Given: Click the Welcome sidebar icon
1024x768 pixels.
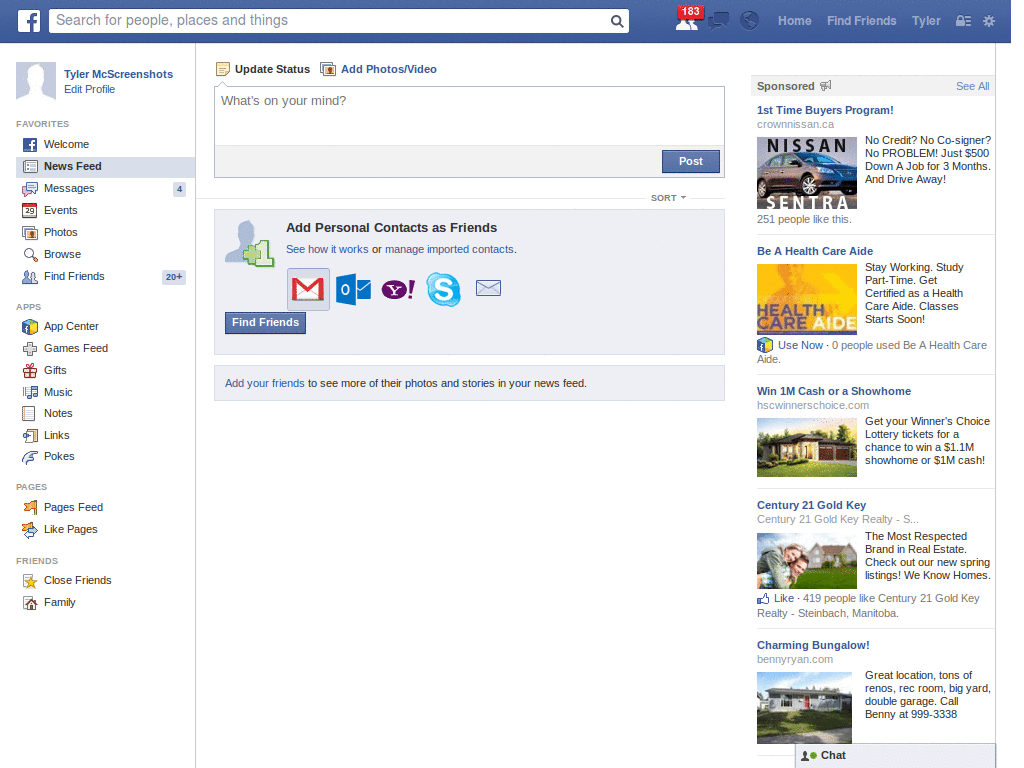Looking at the screenshot, I should click(30, 144).
